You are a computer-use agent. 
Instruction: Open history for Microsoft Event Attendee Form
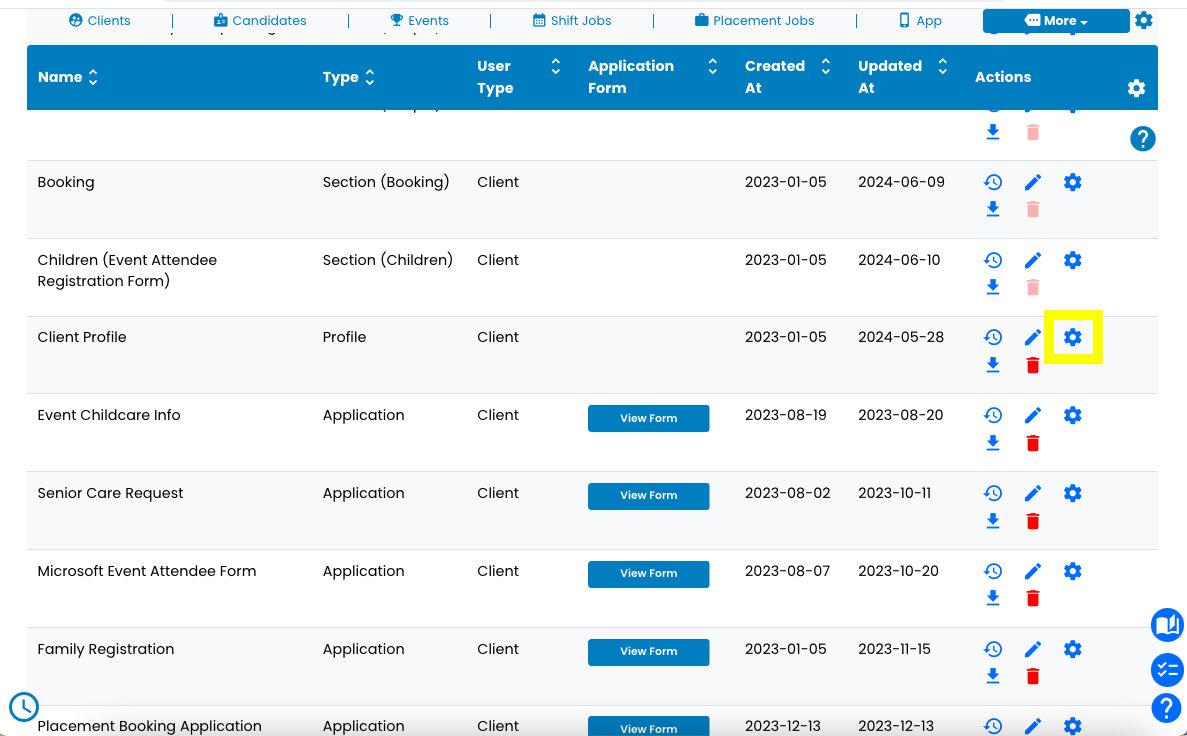click(x=992, y=572)
